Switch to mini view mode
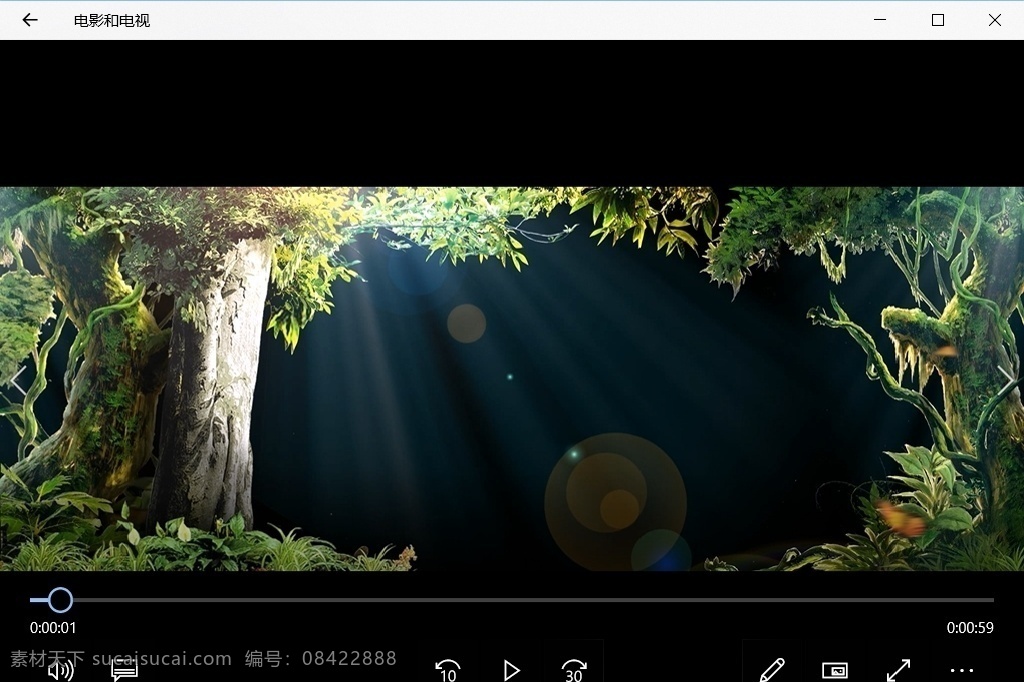The height and width of the screenshot is (682, 1024). tap(835, 670)
